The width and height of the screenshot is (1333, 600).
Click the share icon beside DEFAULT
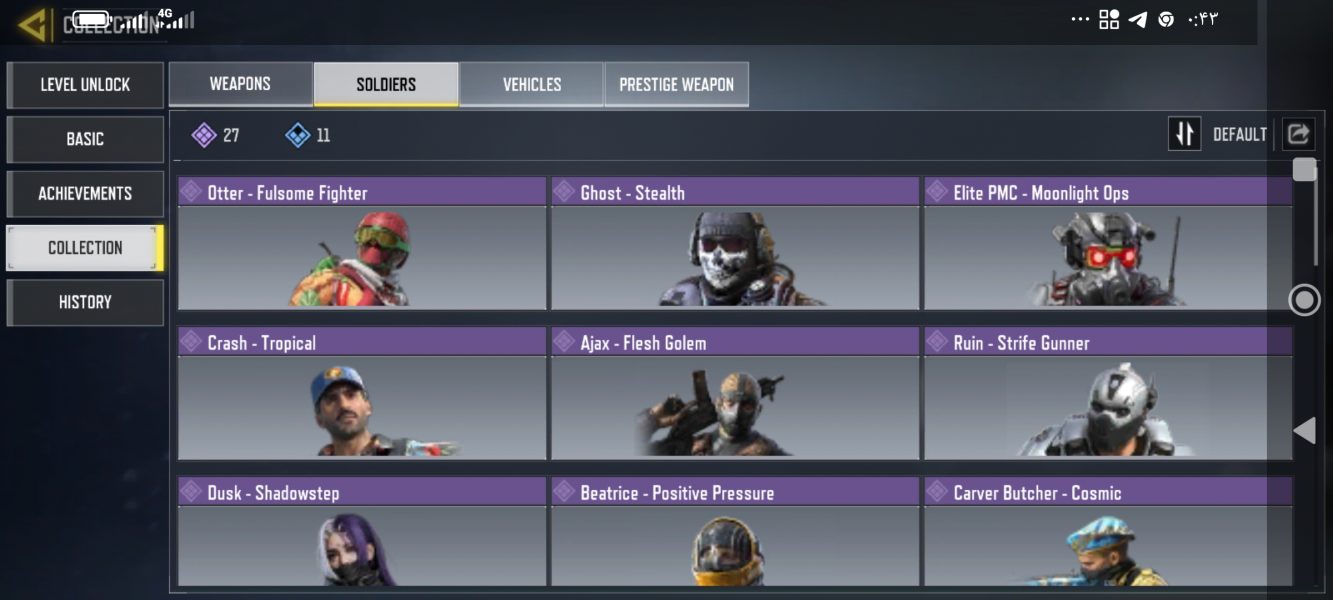click(1298, 133)
